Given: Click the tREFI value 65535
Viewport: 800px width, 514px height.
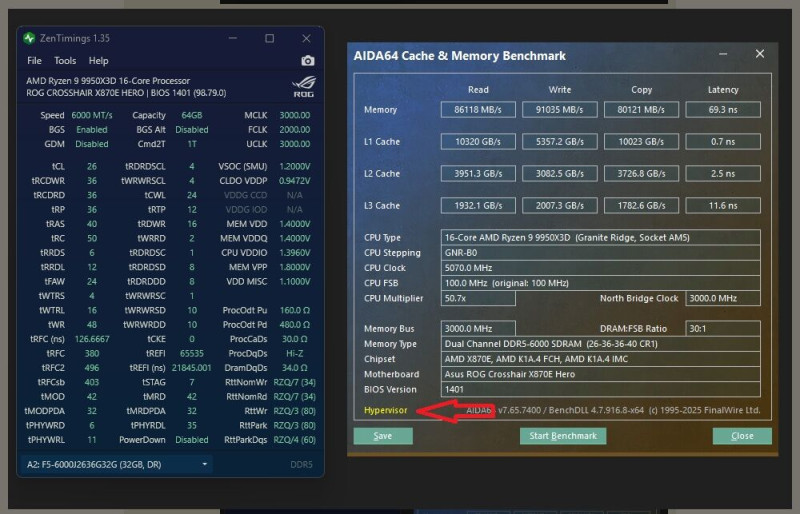Looking at the screenshot, I should pyautogui.click(x=192, y=353).
